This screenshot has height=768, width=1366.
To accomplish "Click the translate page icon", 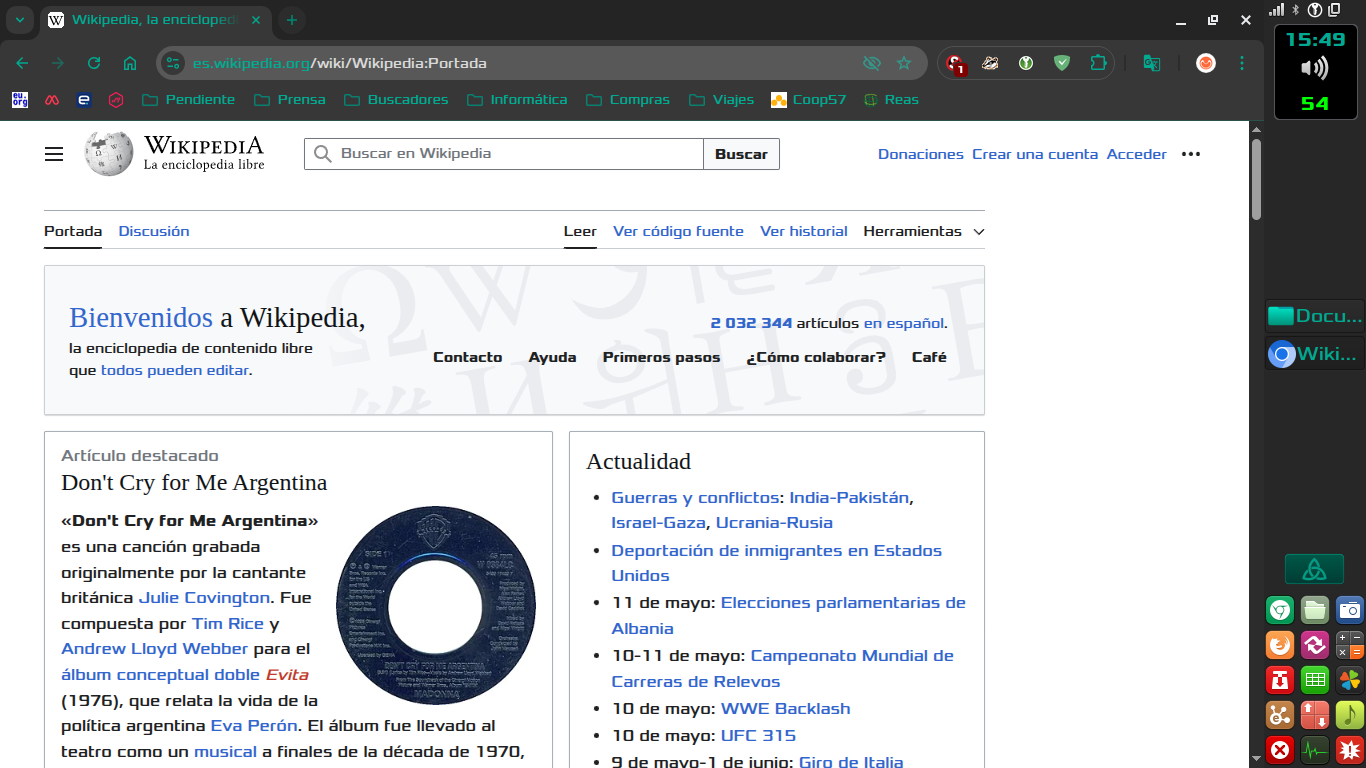I will coord(1152,63).
